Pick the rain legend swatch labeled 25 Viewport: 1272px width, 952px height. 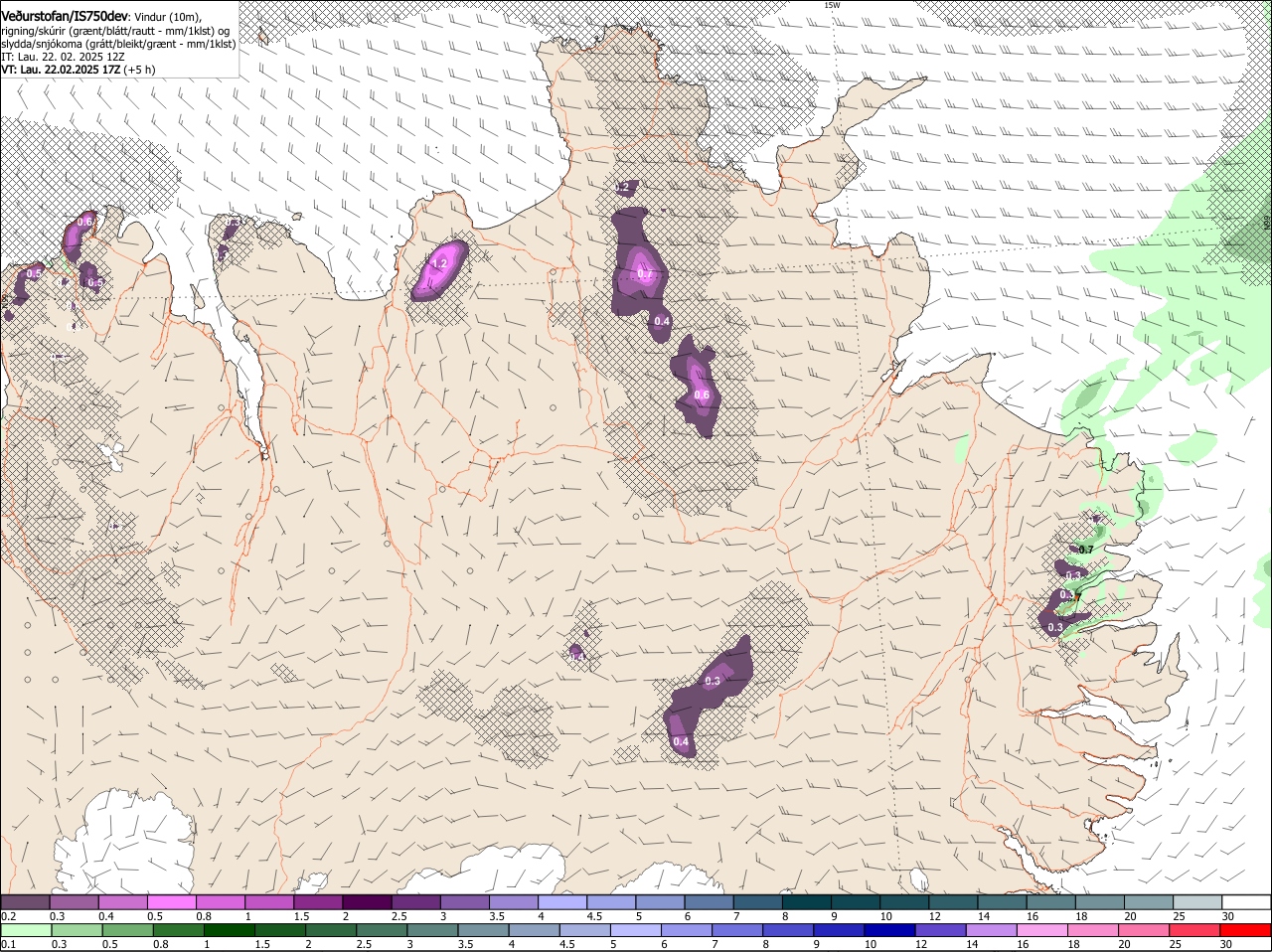click(x=1195, y=929)
